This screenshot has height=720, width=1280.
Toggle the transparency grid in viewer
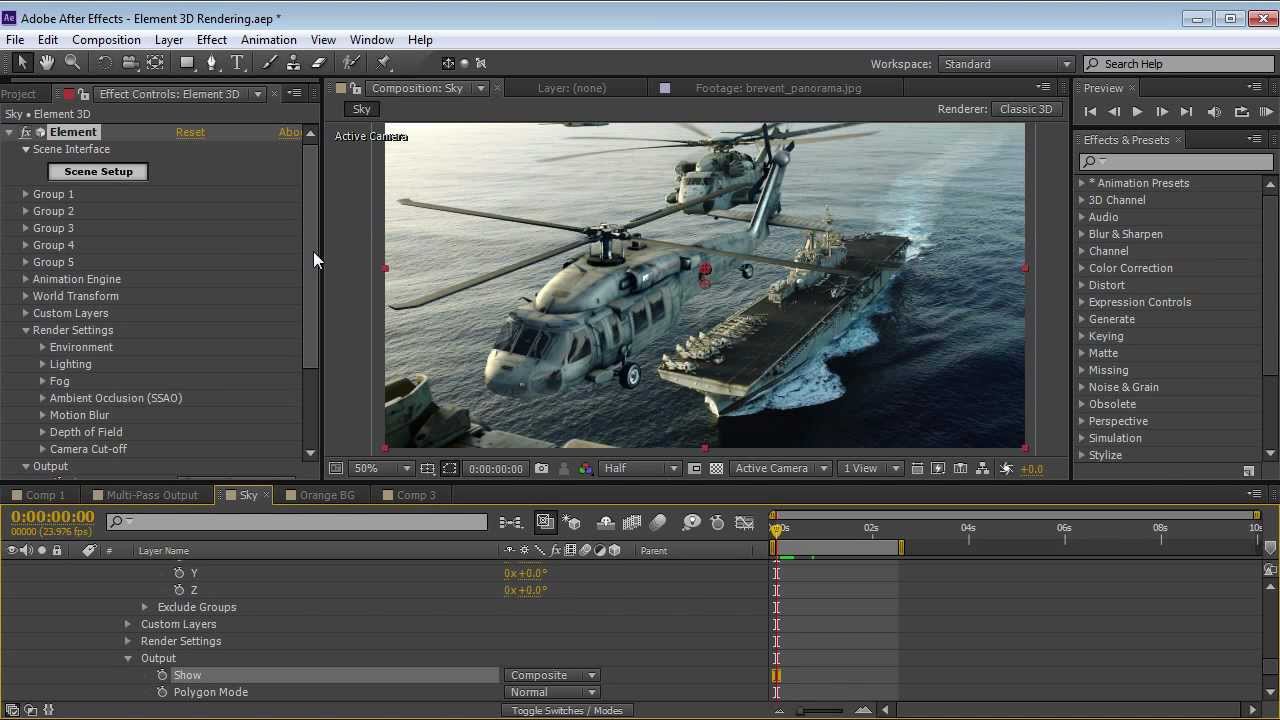(x=716, y=468)
